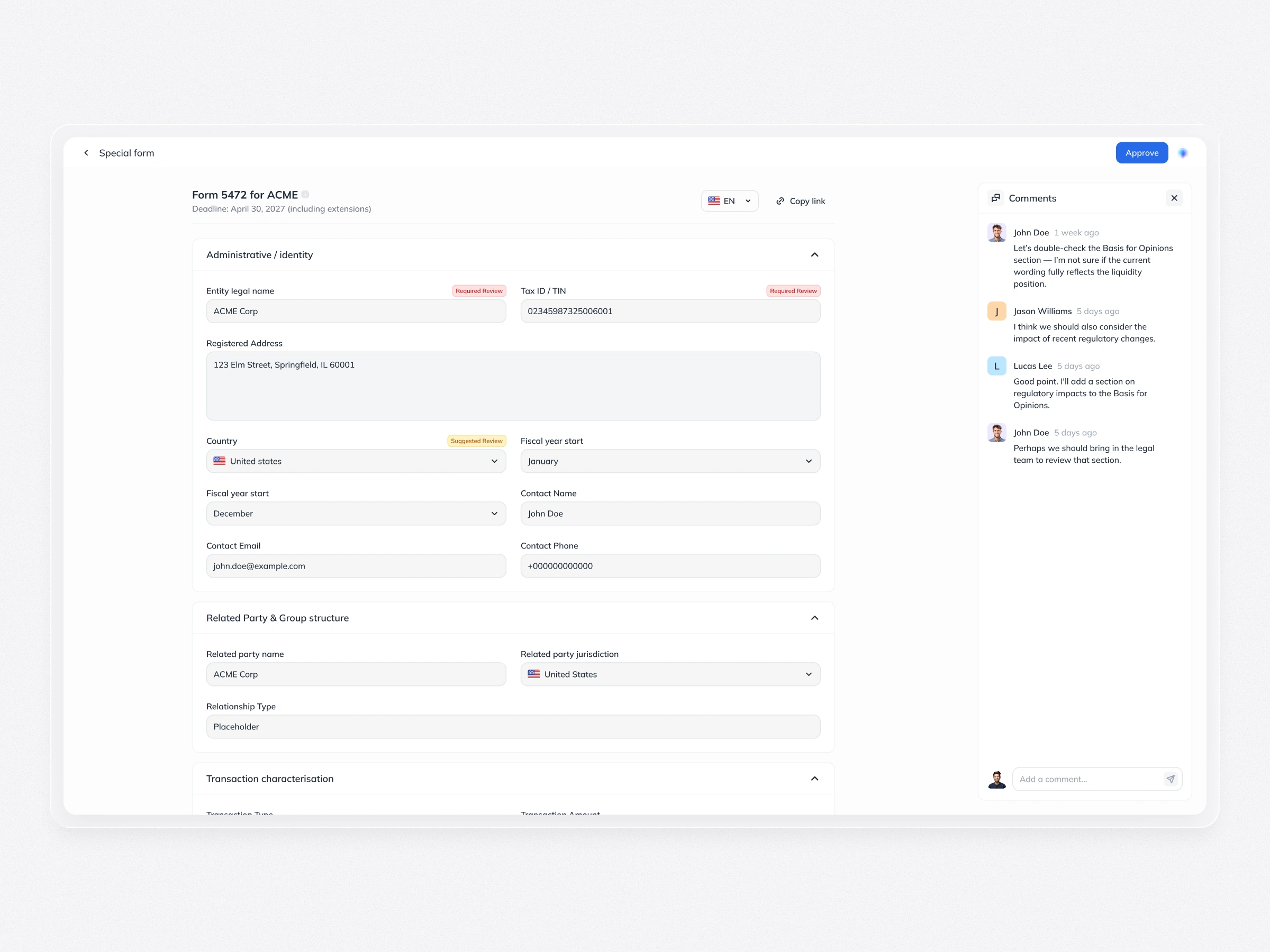This screenshot has height=952, width=1270.
Task: Click the '1 week ago' timestamp
Action: pos(1076,232)
